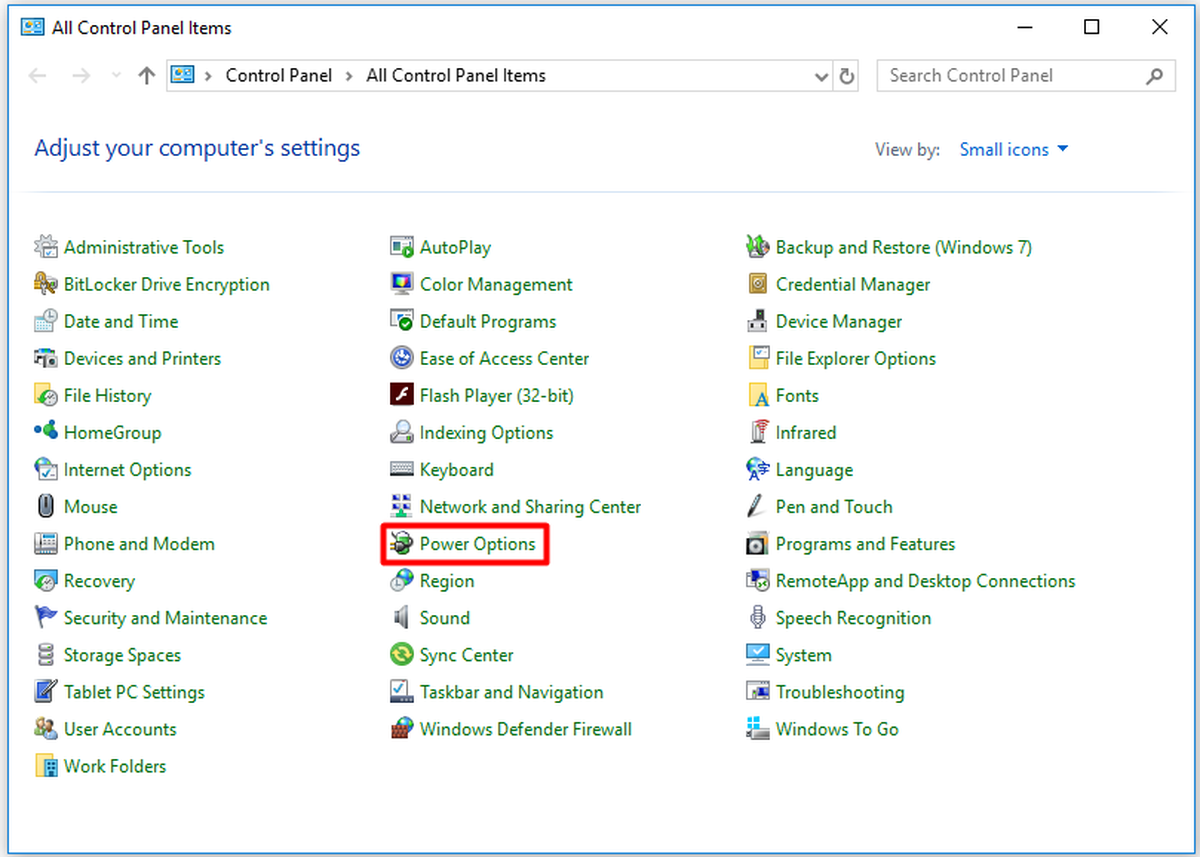
Task: Click the Administrative Tools icon
Action: coord(45,247)
